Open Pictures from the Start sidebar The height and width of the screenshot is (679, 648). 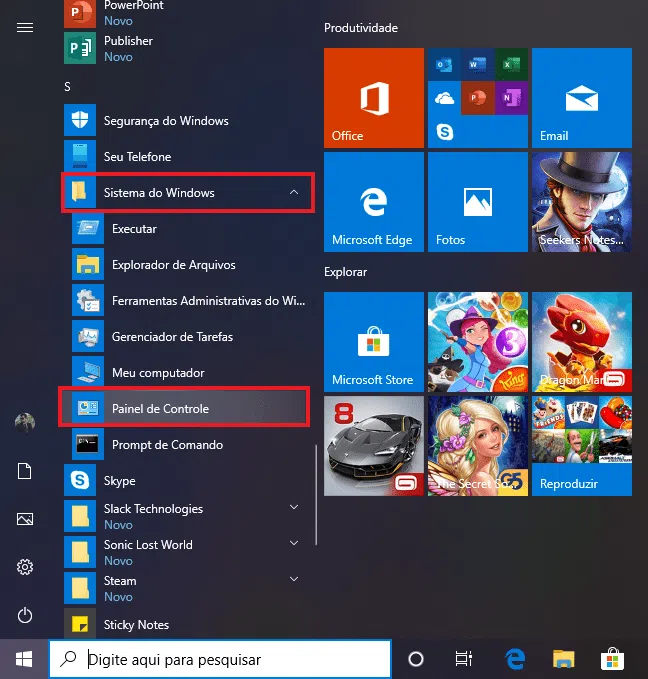pyautogui.click(x=25, y=519)
